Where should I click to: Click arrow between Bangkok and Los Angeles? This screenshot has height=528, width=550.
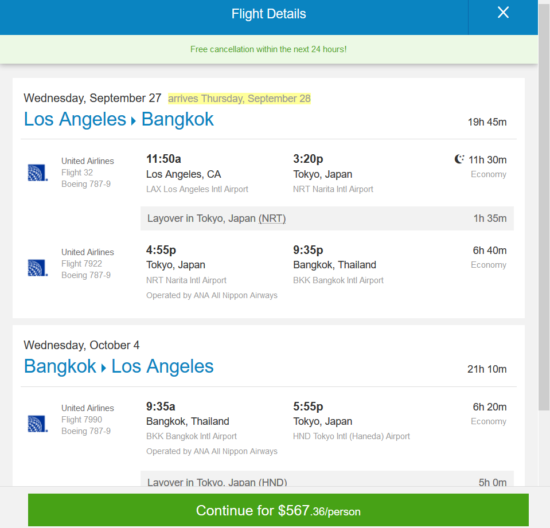[x=103, y=368]
